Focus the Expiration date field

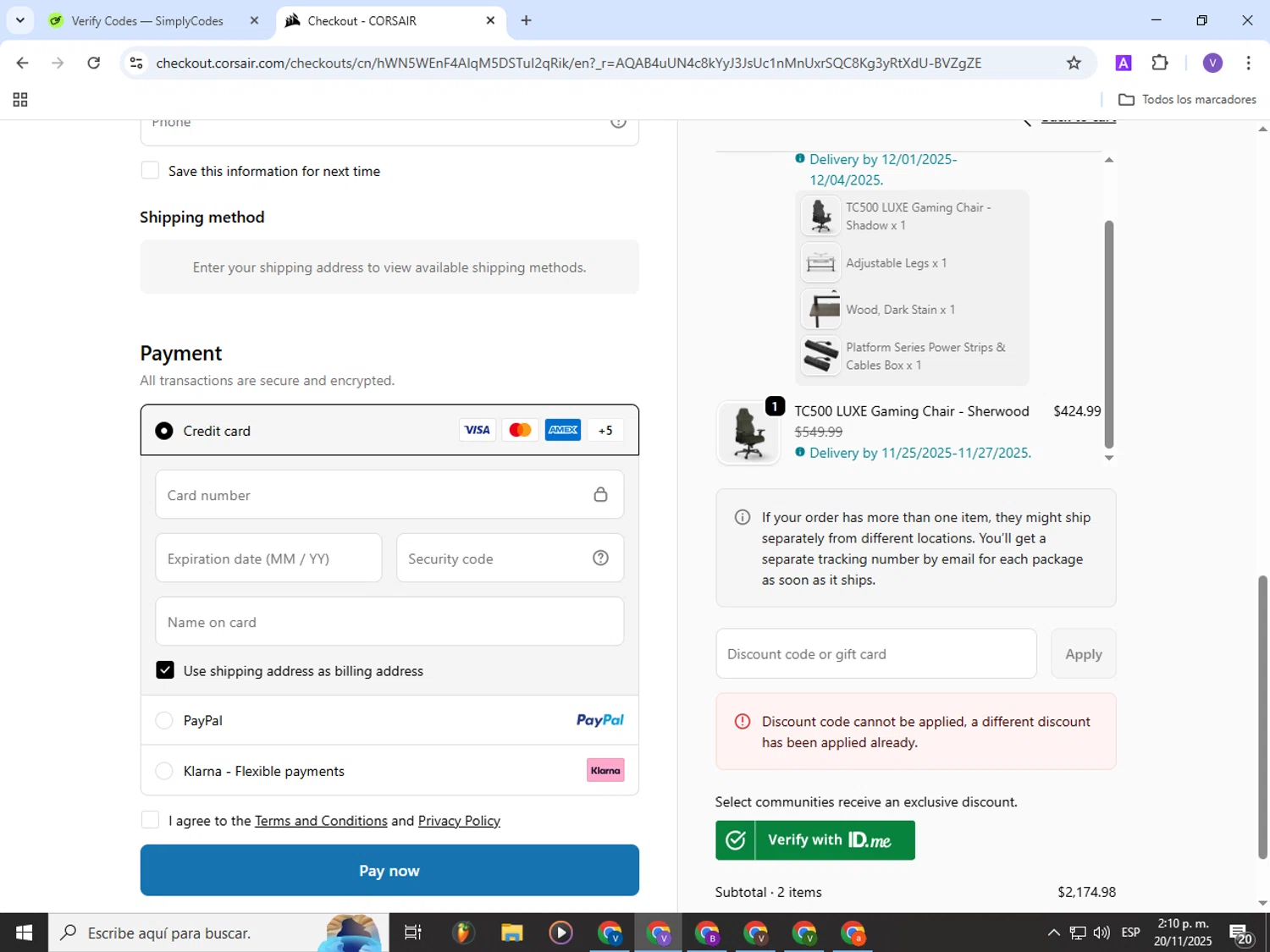pyautogui.click(x=268, y=559)
